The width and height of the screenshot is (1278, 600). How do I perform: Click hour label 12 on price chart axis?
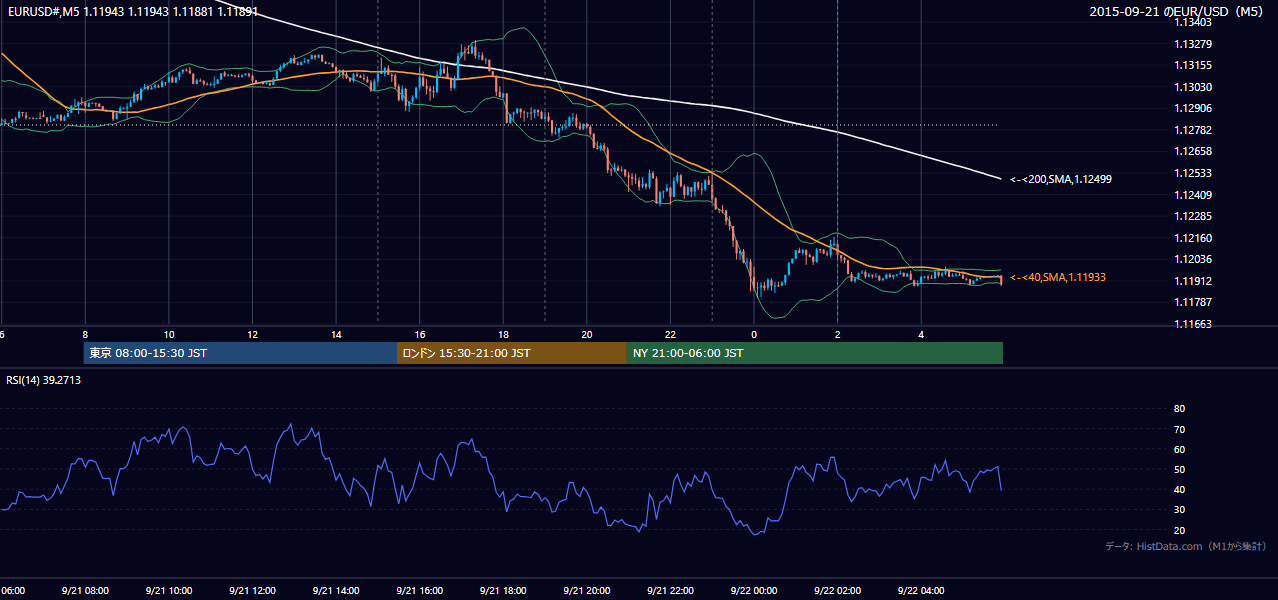click(253, 334)
